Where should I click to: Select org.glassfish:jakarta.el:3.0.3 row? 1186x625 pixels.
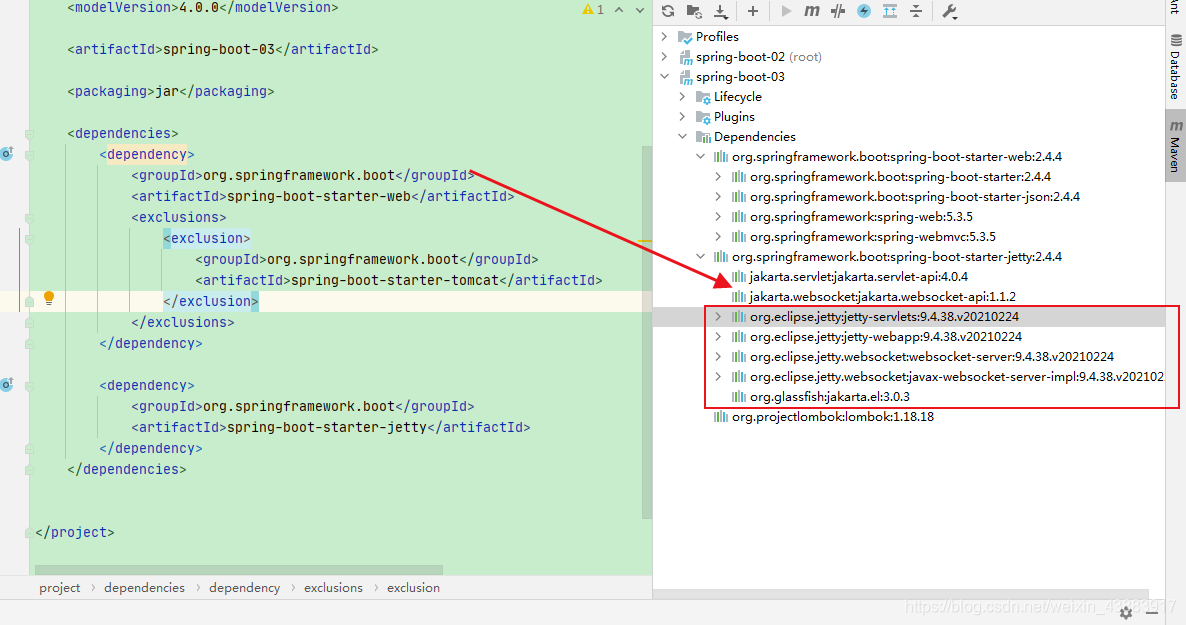(x=830, y=396)
